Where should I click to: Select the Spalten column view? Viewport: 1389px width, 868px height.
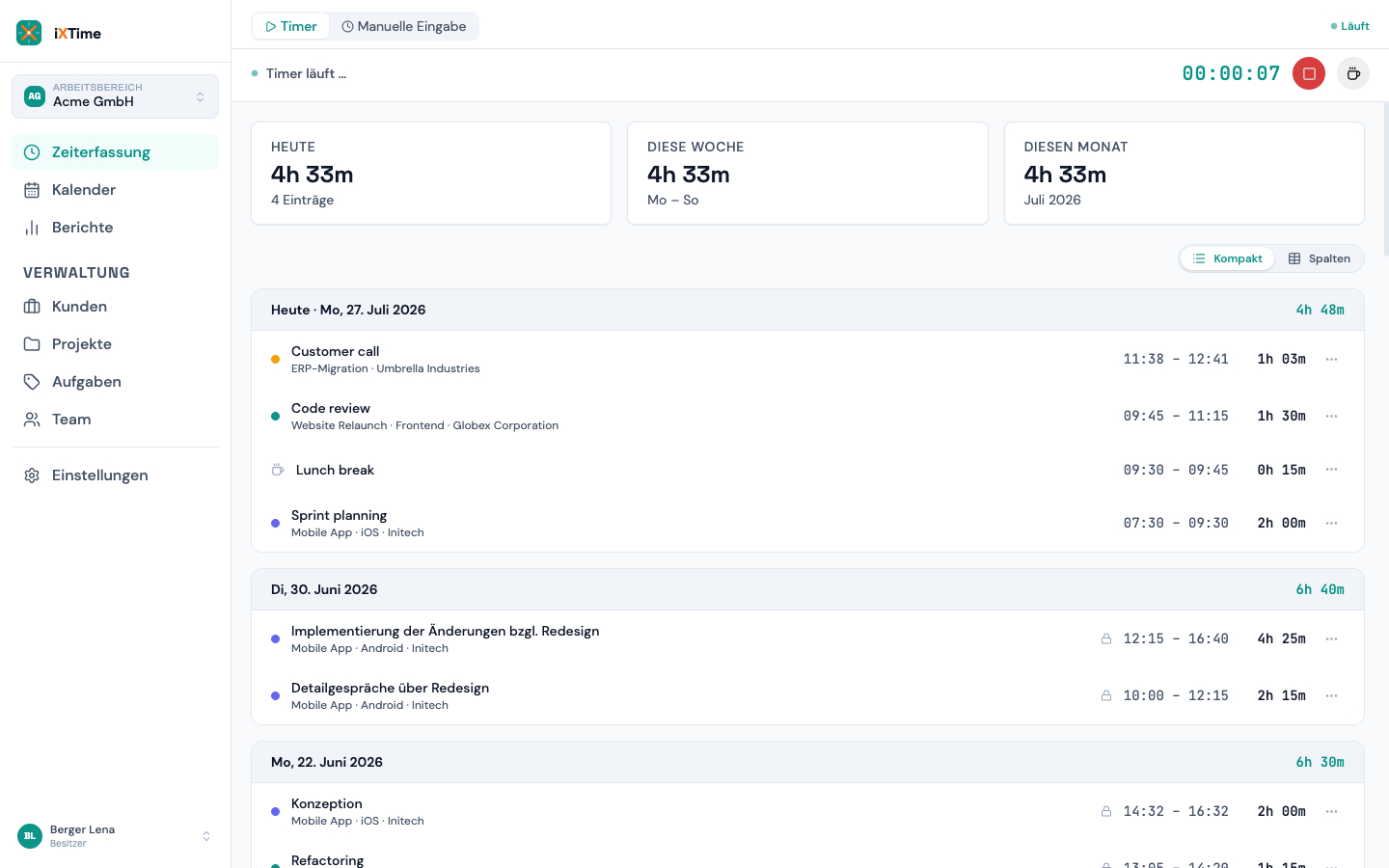tap(1320, 258)
